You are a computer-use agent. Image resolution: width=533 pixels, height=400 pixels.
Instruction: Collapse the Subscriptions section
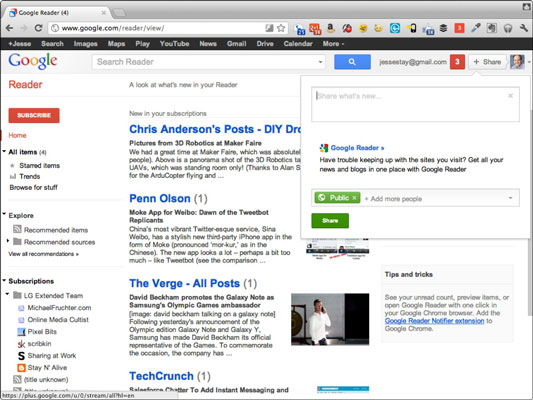click(4, 280)
